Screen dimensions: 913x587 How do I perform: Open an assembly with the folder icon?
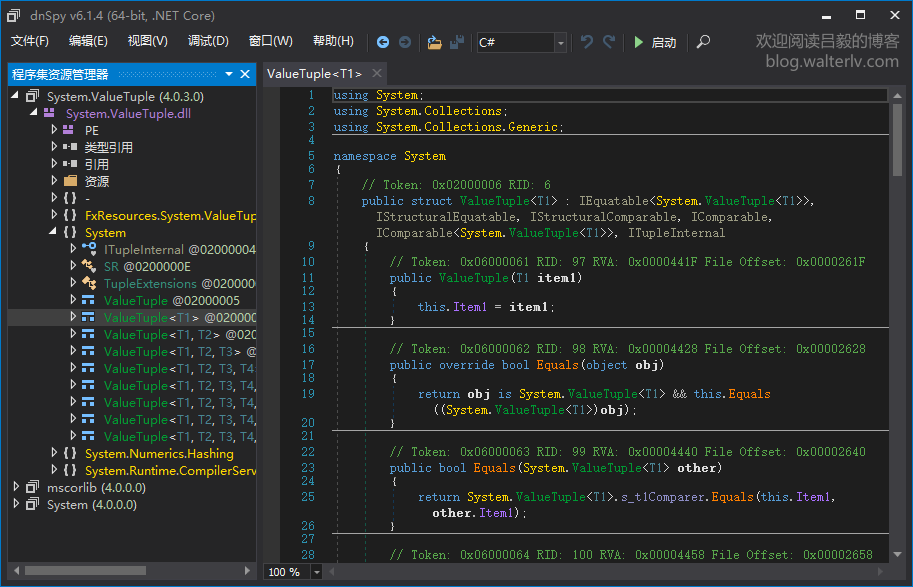click(434, 42)
